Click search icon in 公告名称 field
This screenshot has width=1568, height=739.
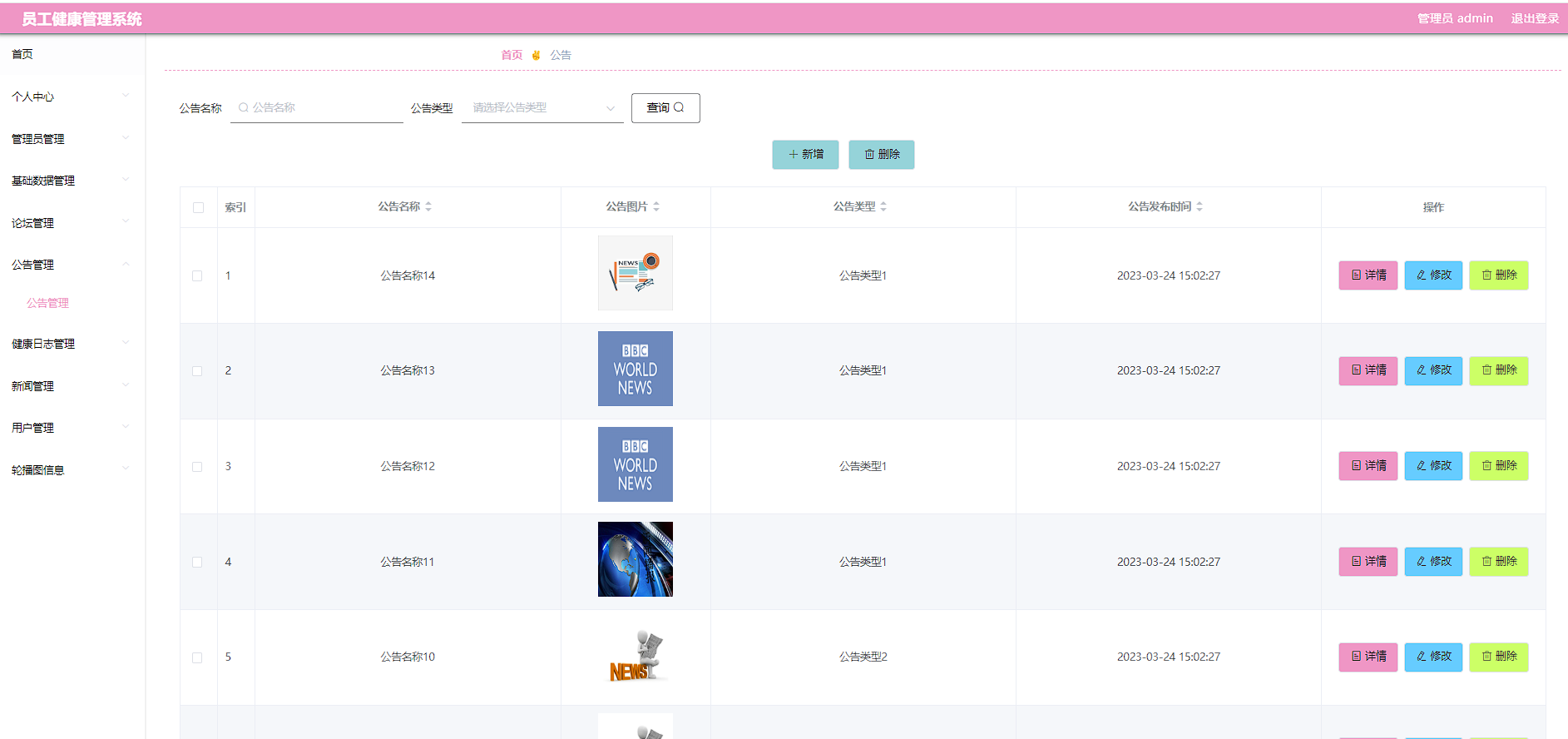pos(244,107)
